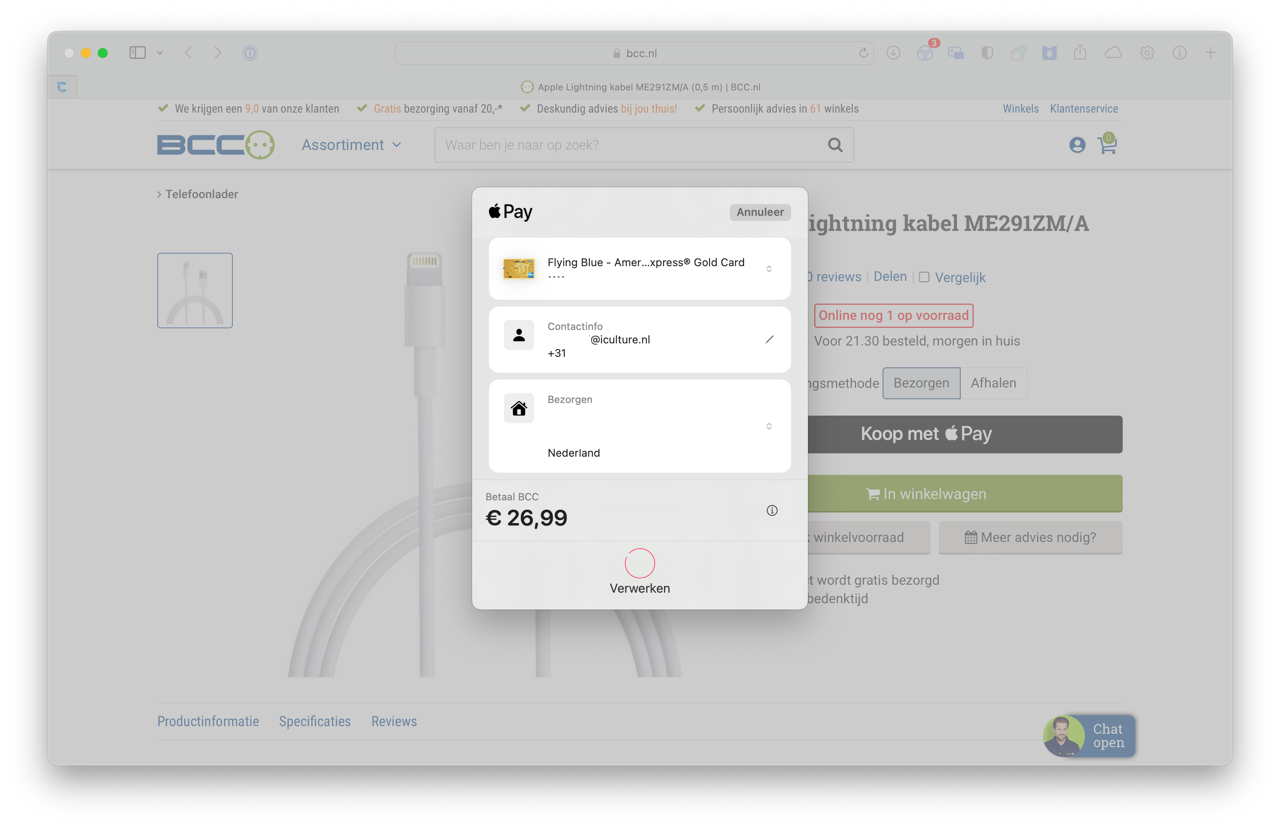Click the magnifier search icon

[x=835, y=145]
